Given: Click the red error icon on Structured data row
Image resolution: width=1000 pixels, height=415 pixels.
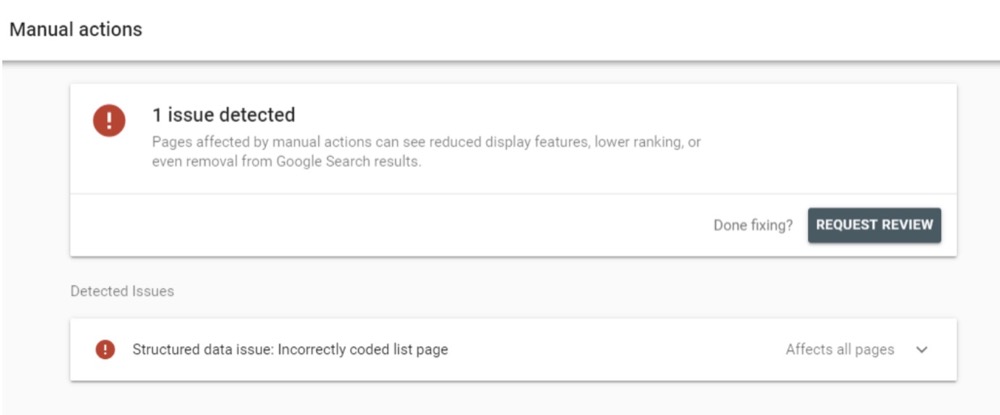Looking at the screenshot, I should point(105,349).
